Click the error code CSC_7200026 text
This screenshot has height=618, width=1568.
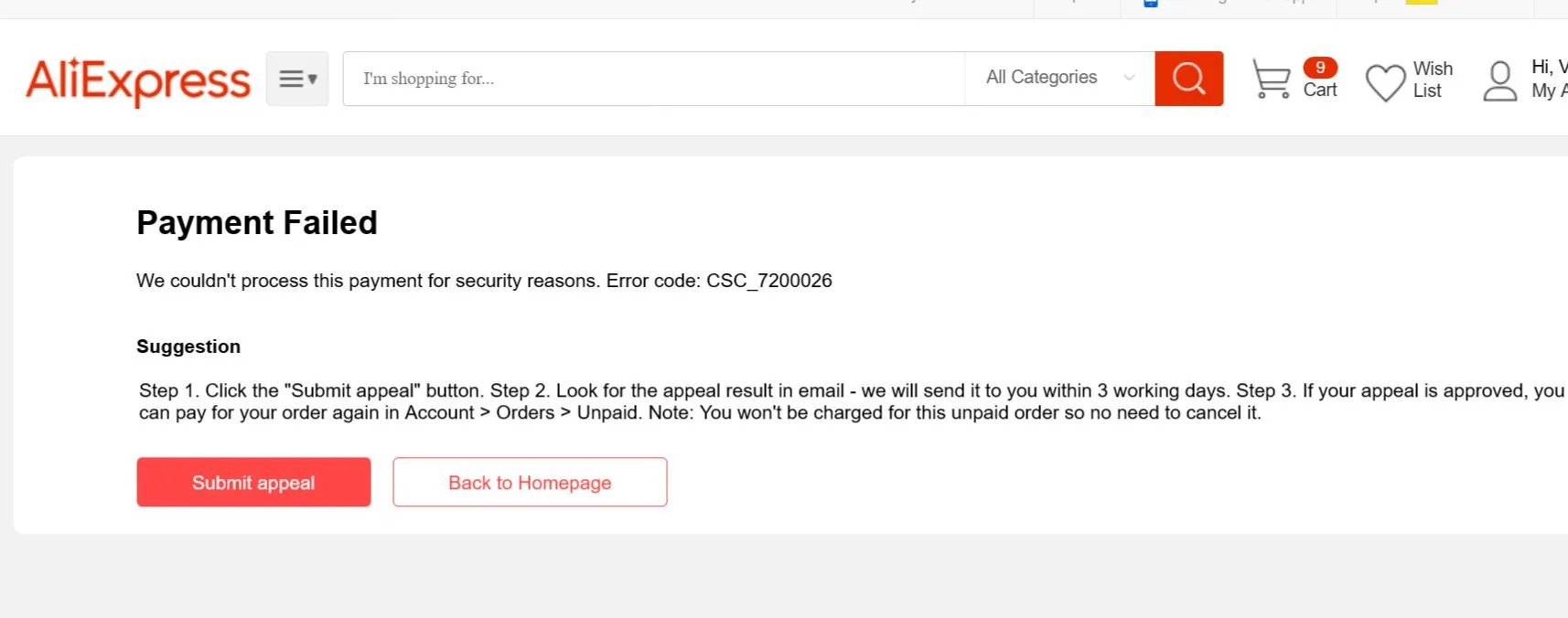click(769, 281)
